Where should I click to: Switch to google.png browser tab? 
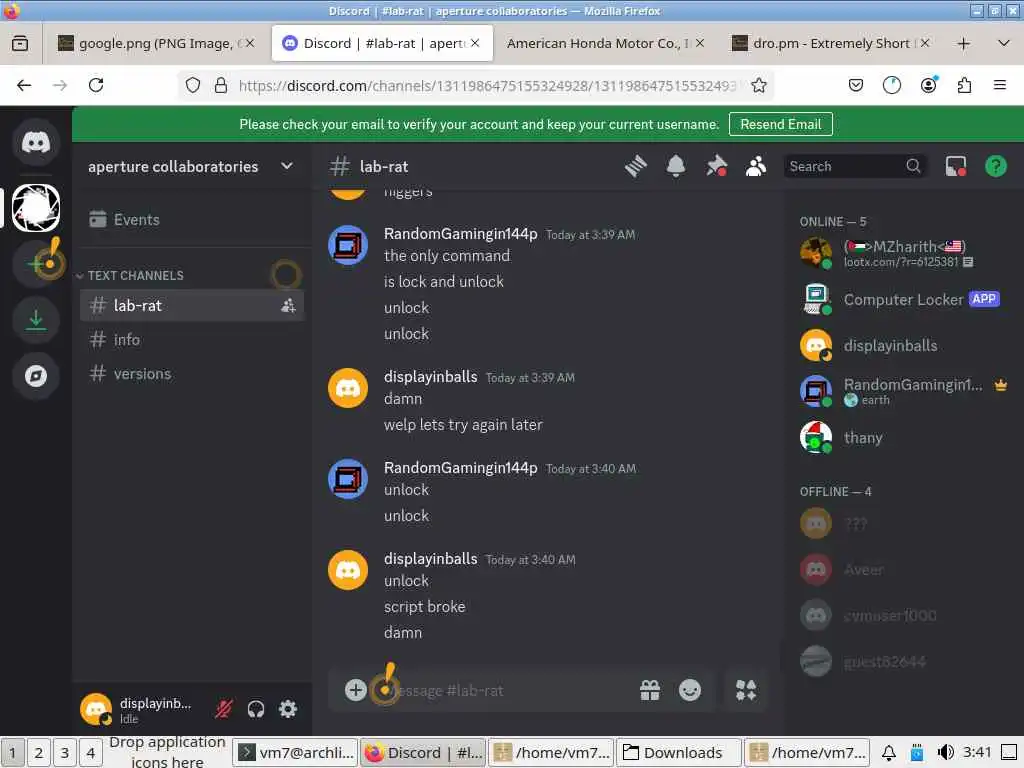156,43
